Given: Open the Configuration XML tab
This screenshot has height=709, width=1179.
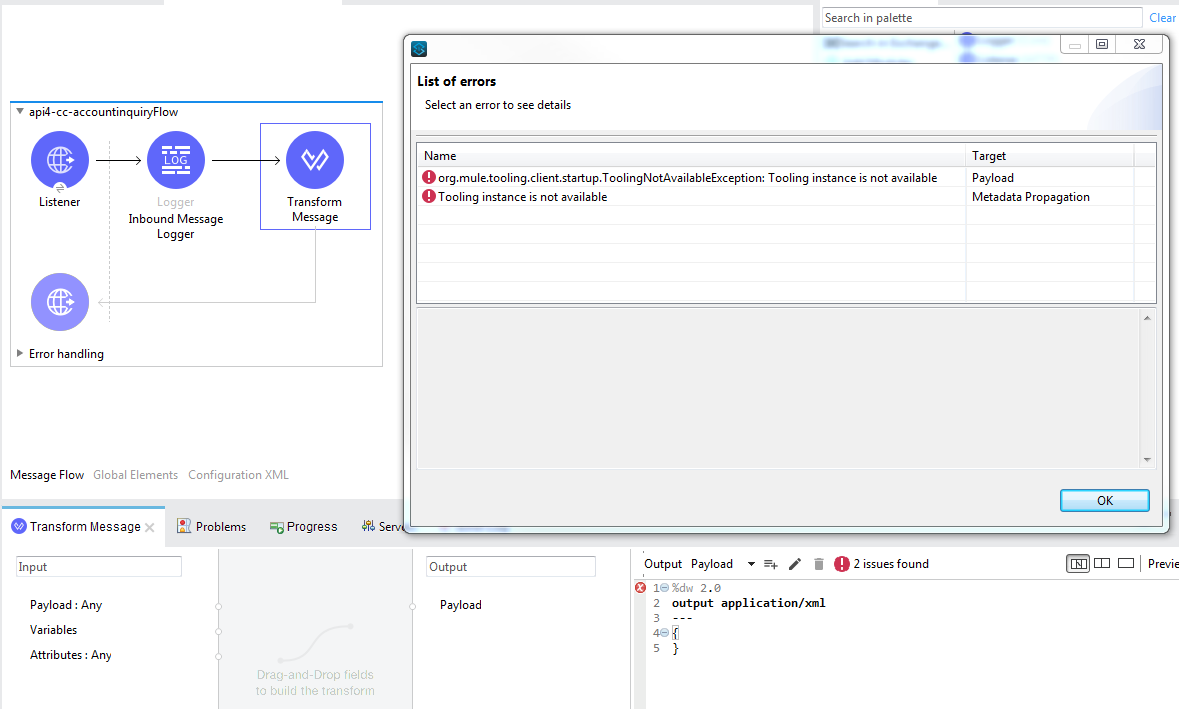Looking at the screenshot, I should [x=238, y=474].
